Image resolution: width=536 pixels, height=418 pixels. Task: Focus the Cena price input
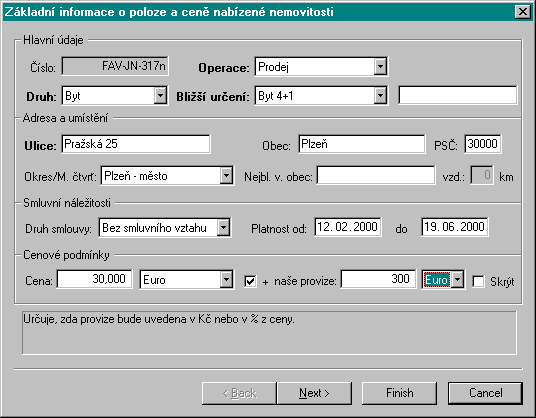point(94,279)
